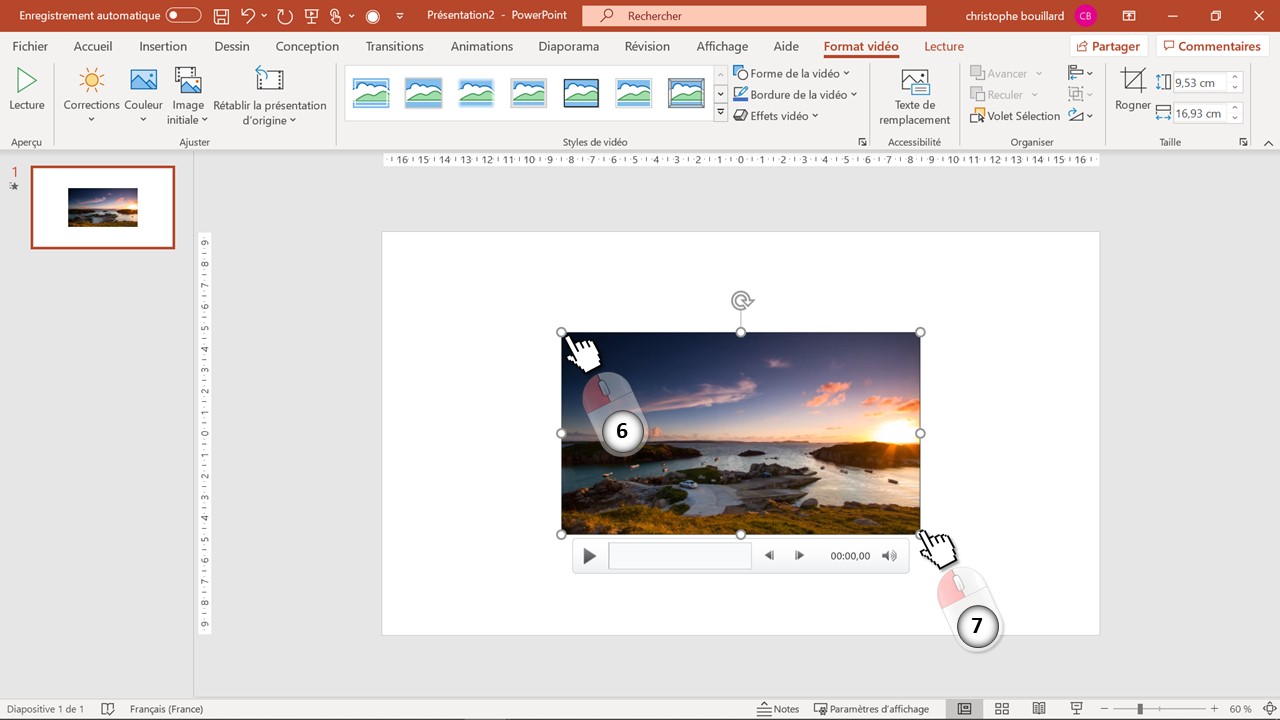Screen dimensions: 1280x720
Task: Open Paramètres d'affichage in status bar
Action: 871,709
